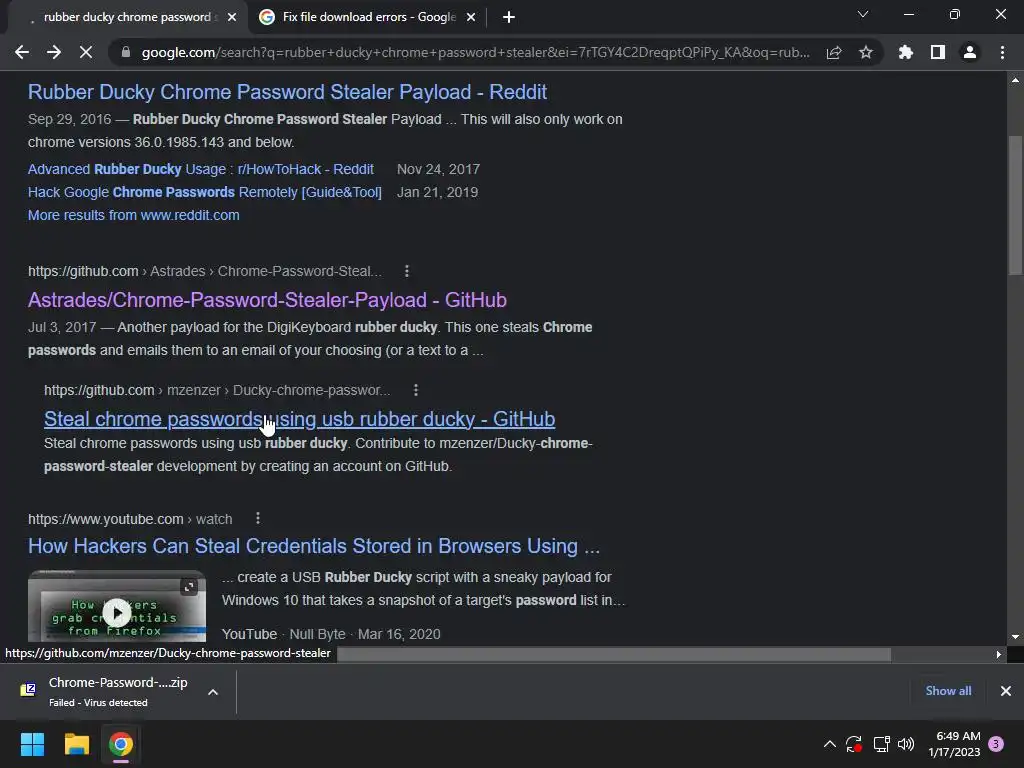The image size is (1024, 768).
Task: Click the scroll up arrow
Action: (1016, 80)
